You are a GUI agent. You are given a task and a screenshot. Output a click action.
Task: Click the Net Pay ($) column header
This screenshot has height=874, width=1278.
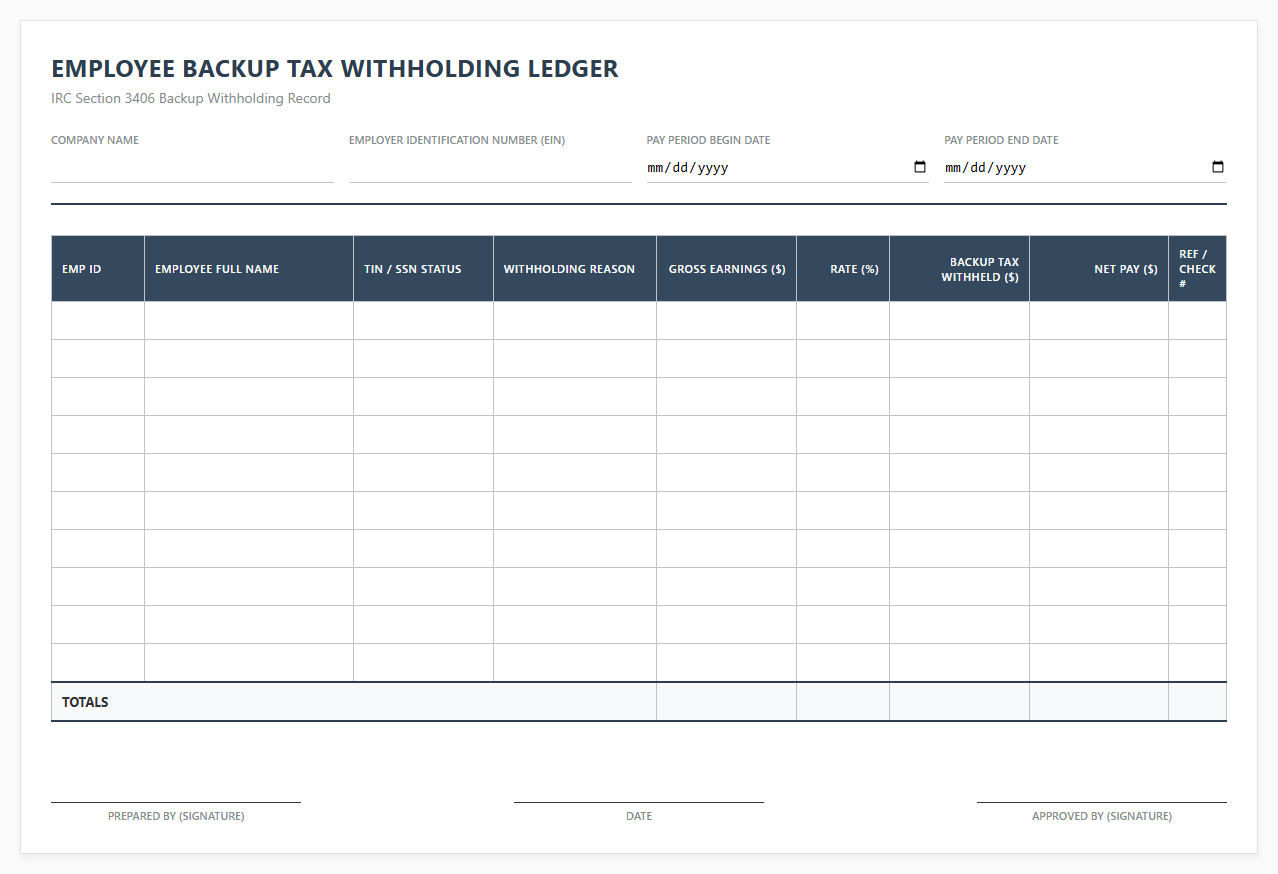pyautogui.click(x=1099, y=269)
